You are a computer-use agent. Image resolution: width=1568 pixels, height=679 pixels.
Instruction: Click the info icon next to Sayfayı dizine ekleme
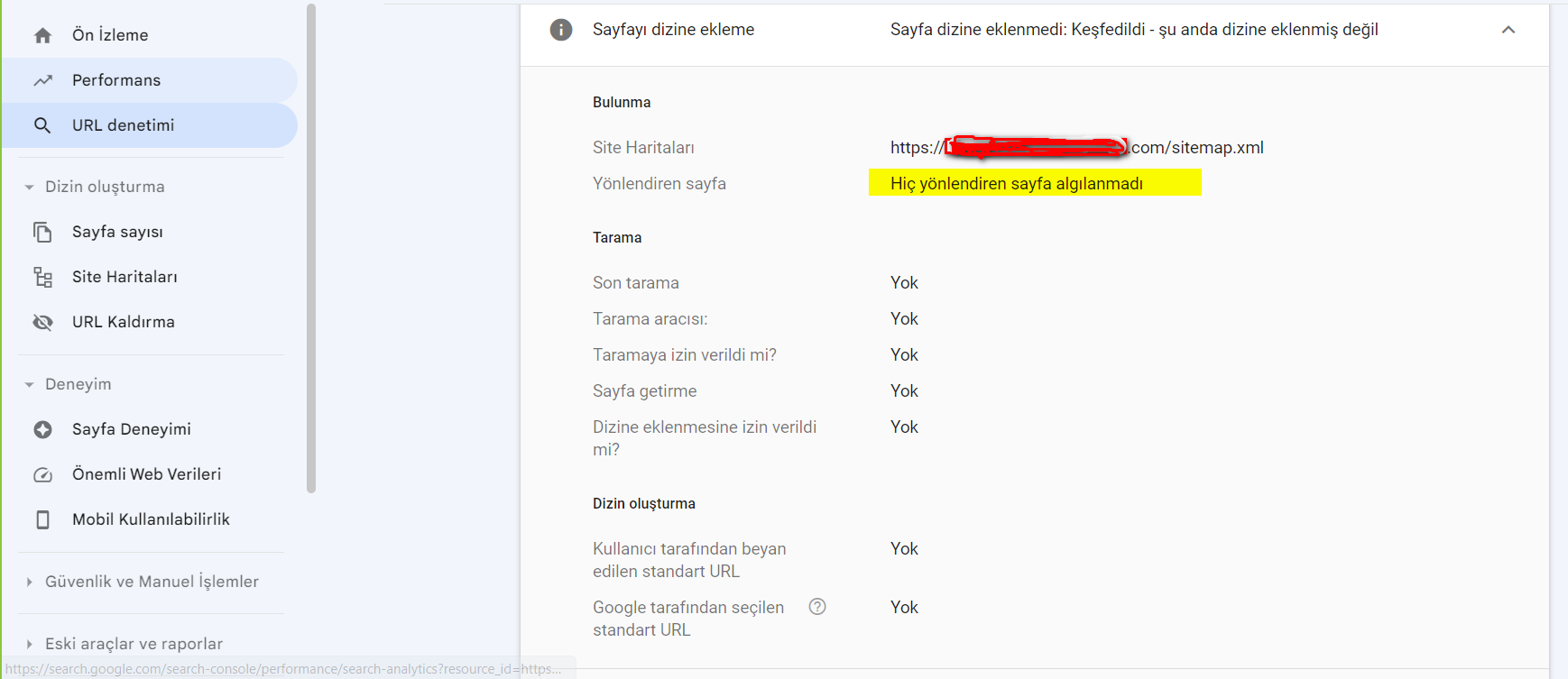pos(561,30)
